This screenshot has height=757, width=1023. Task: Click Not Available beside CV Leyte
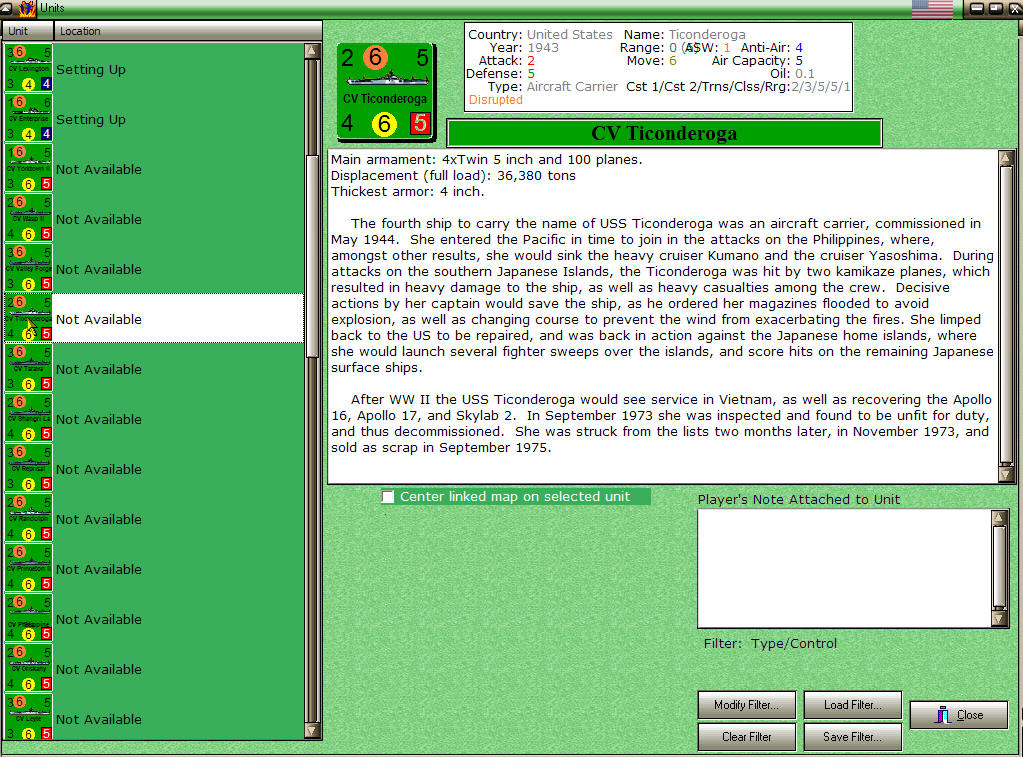coord(99,719)
